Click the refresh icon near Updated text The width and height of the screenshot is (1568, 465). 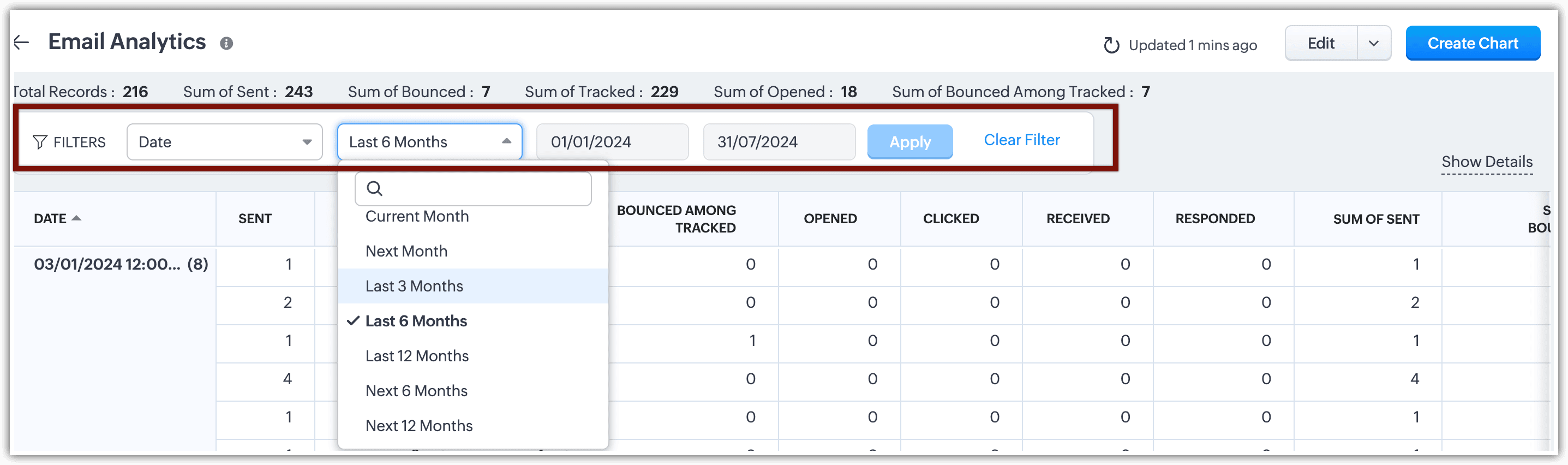(1111, 46)
